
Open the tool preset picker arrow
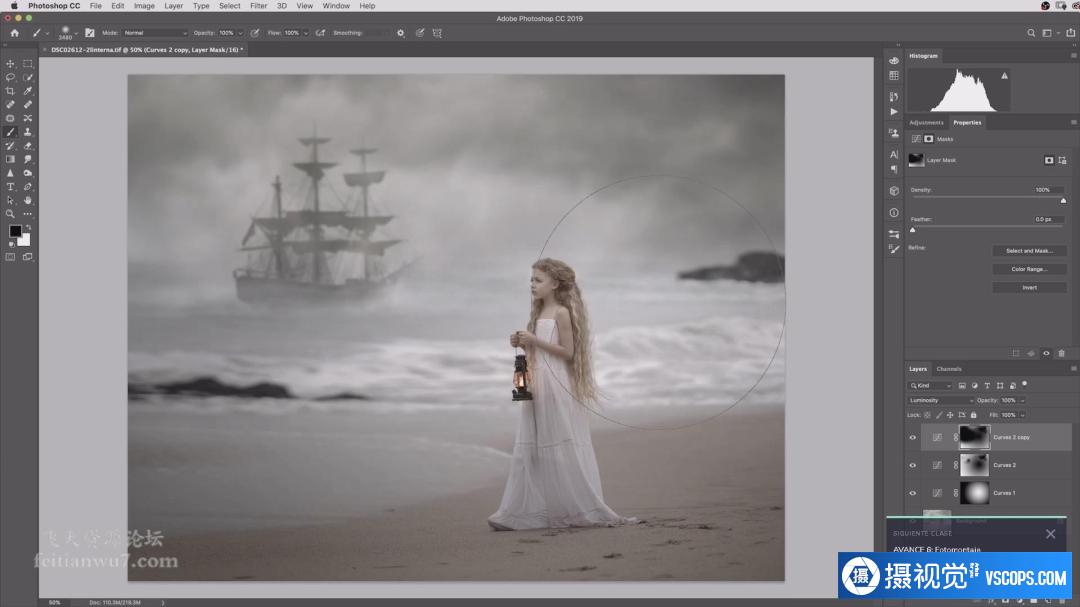tap(47, 33)
